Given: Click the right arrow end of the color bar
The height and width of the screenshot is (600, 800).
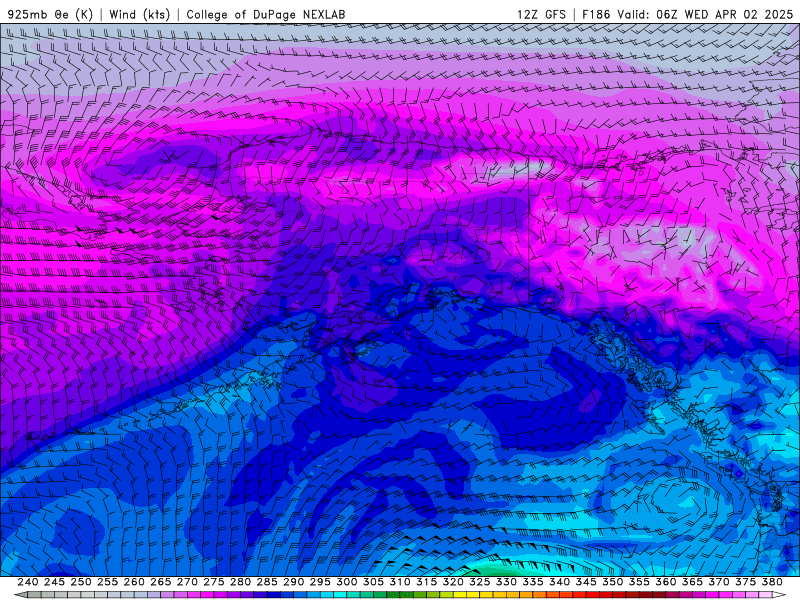Looking at the screenshot, I should (x=779, y=595).
